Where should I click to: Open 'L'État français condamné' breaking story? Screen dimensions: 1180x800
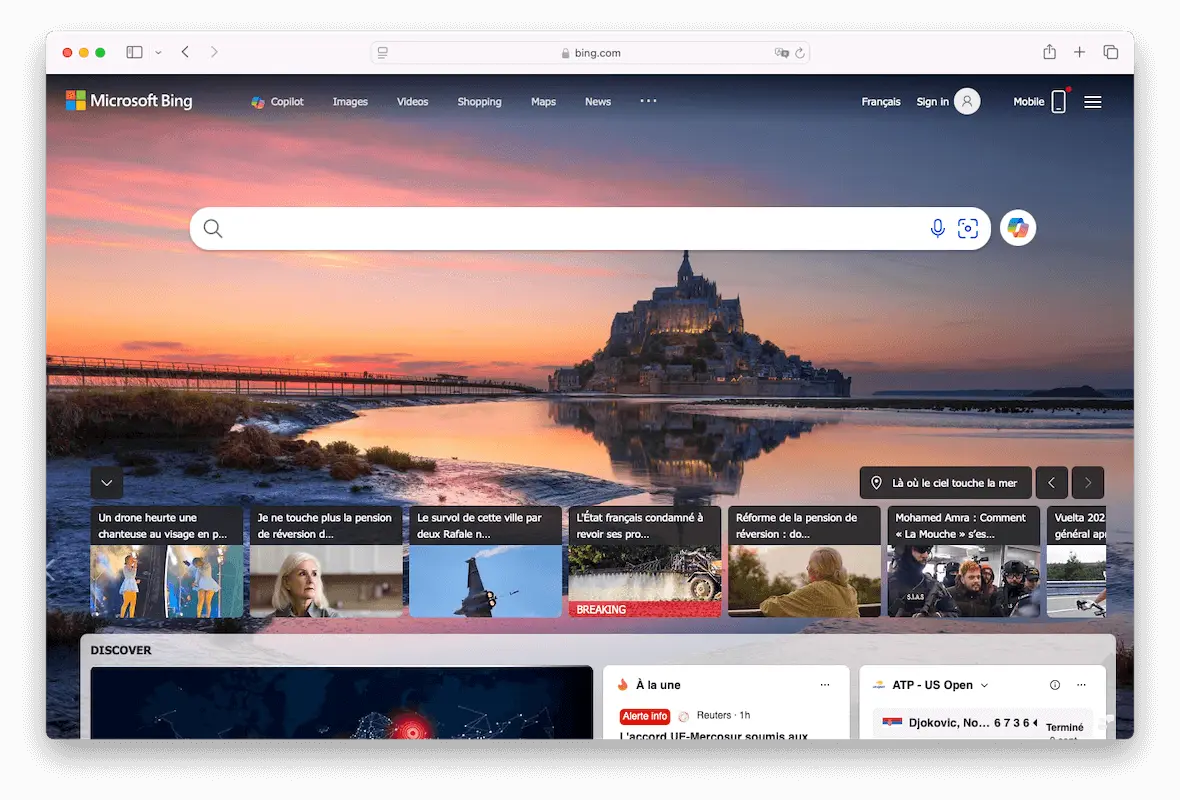(x=645, y=561)
